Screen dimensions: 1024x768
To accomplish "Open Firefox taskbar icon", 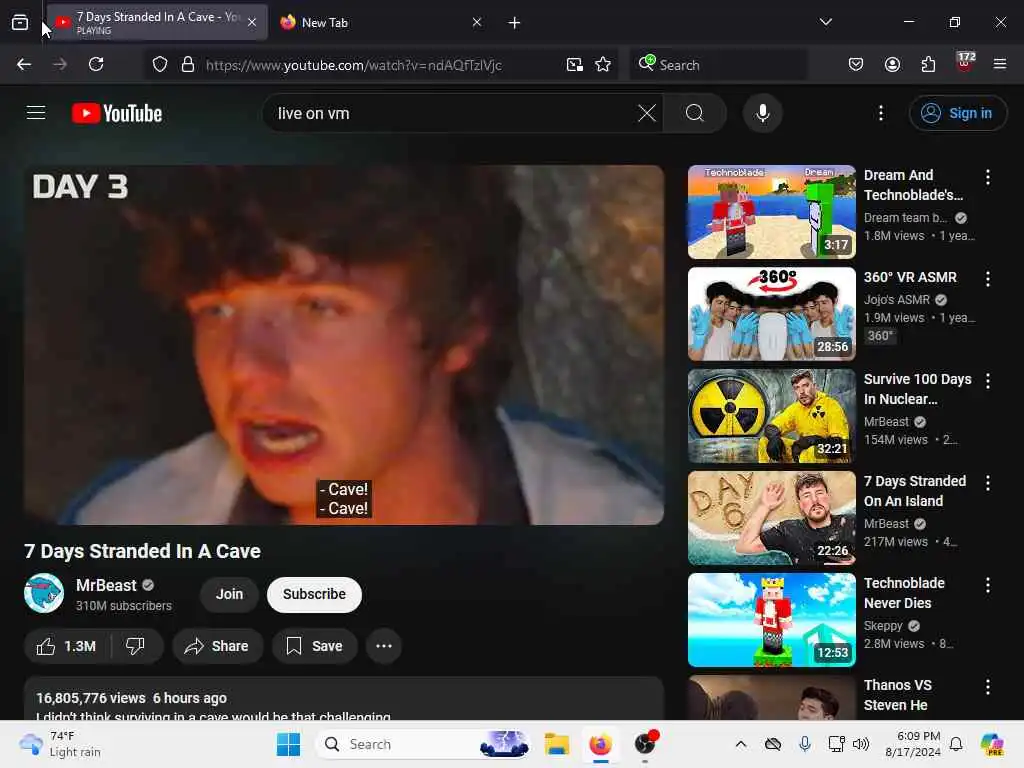I will 600,744.
